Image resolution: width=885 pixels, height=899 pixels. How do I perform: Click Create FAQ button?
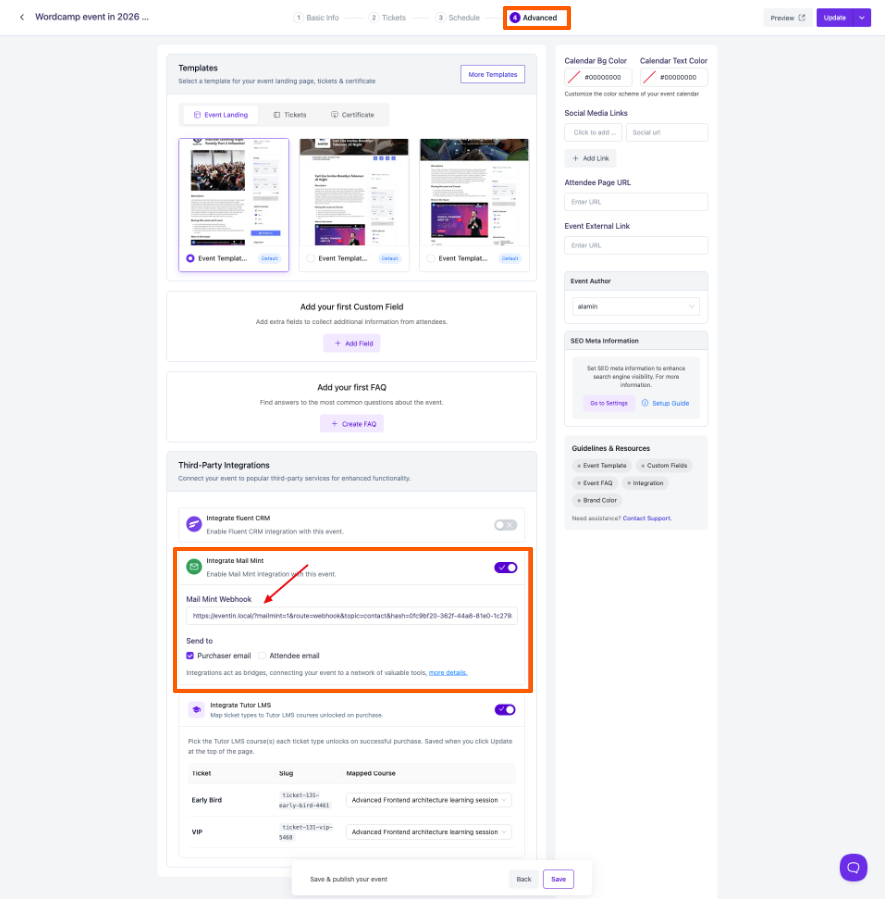pyautogui.click(x=352, y=424)
